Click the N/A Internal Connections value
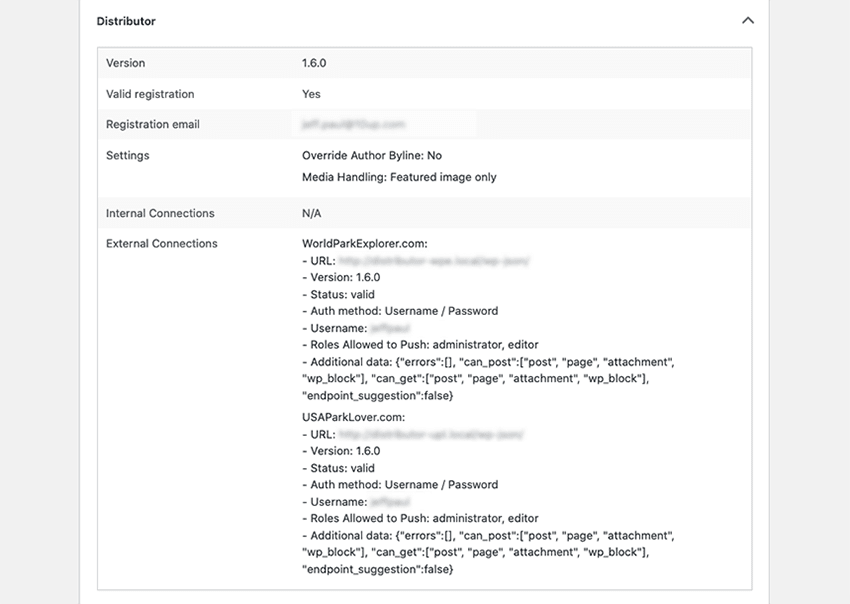The image size is (850, 604). pyautogui.click(x=311, y=213)
